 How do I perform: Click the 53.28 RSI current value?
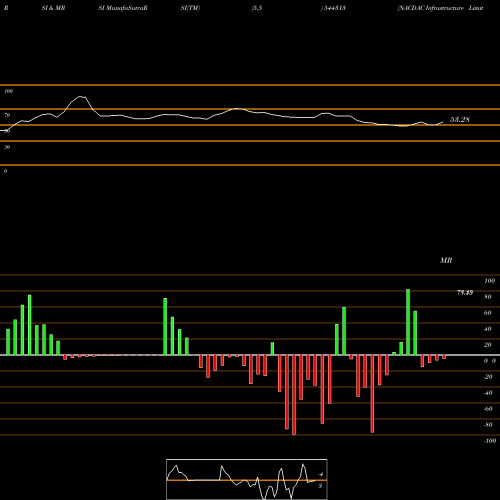(460, 119)
